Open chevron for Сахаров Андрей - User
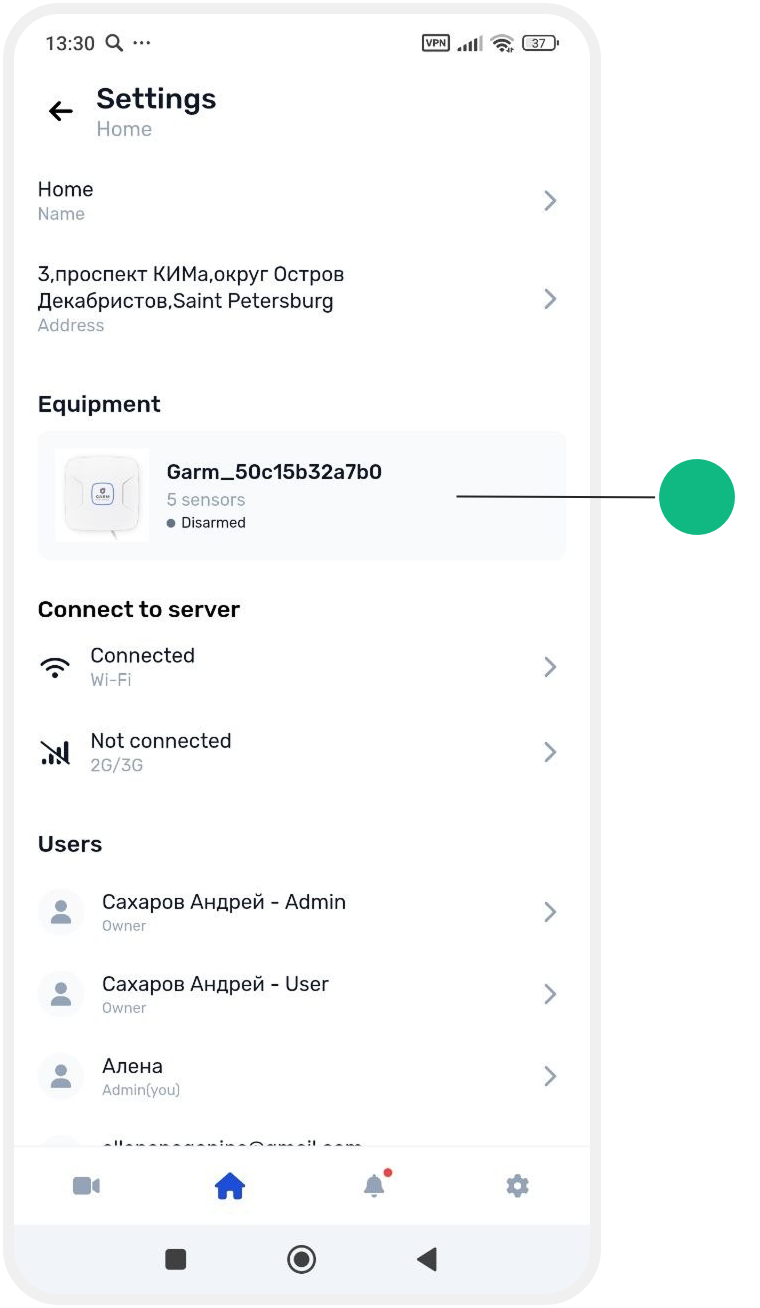760x1308 pixels. point(550,993)
